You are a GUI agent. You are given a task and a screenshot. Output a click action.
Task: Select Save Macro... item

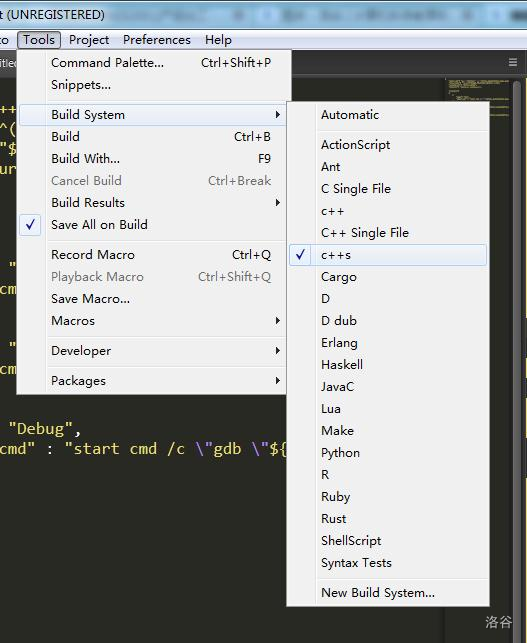(x=153, y=299)
